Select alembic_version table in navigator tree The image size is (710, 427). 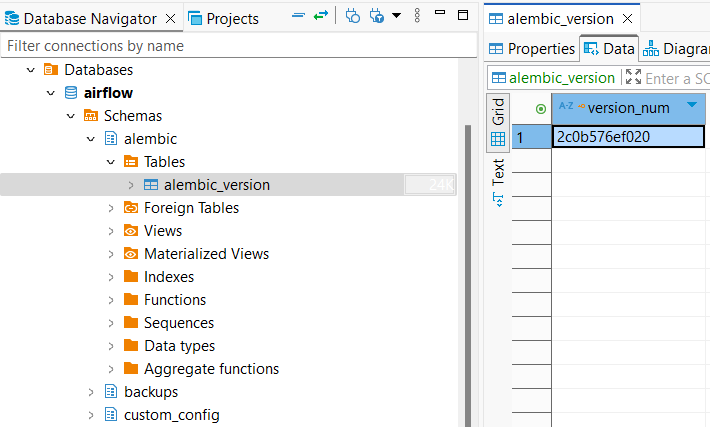pos(216,185)
